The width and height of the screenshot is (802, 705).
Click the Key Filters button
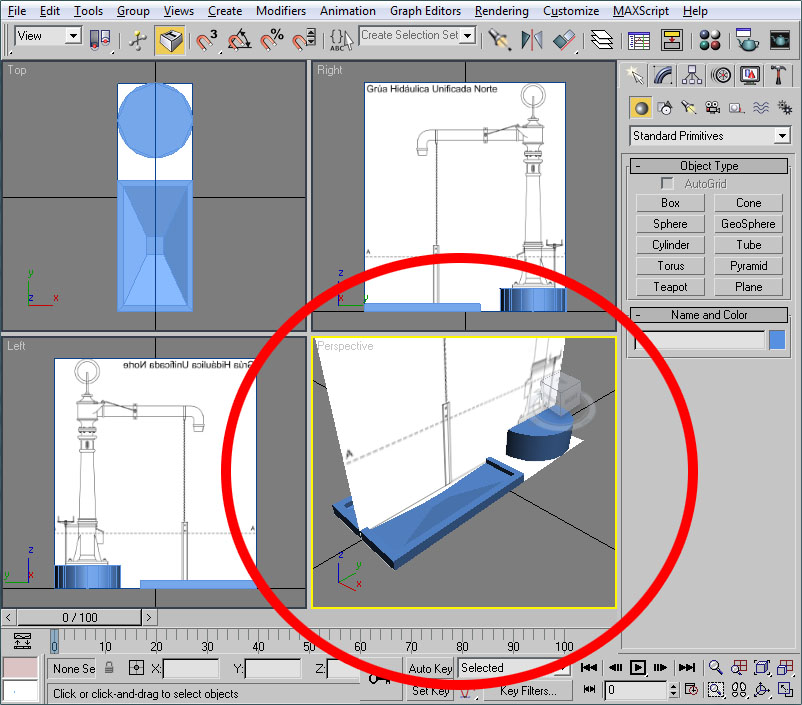point(528,691)
